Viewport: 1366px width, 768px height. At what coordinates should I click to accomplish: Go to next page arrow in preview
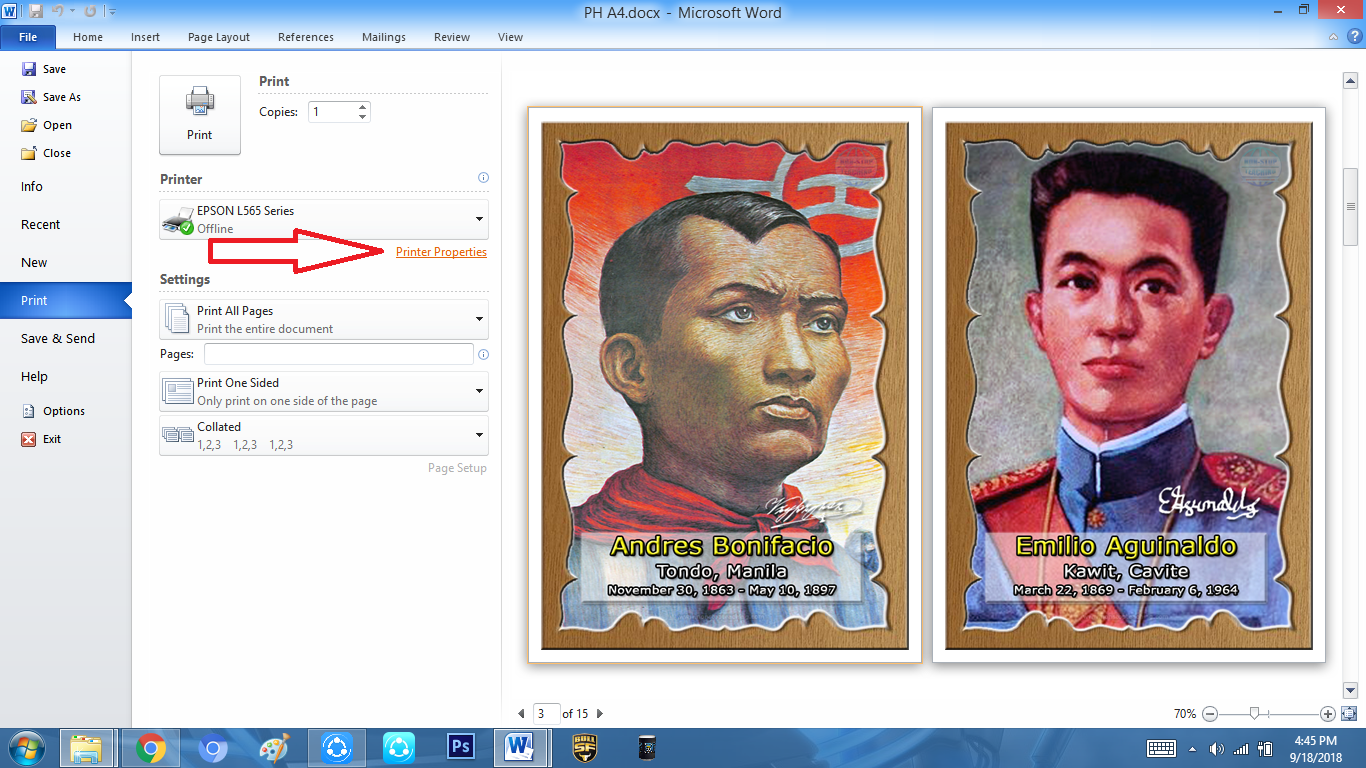coord(599,714)
